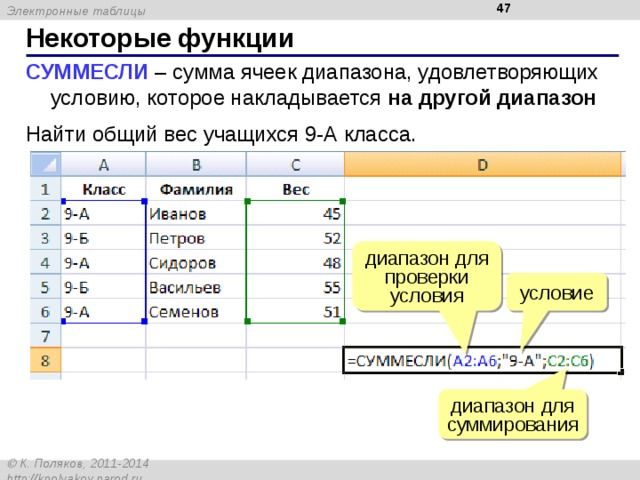Screen dimensions: 640x480
Task: Click the 'C2:C6' range in the formula
Action: [568, 361]
